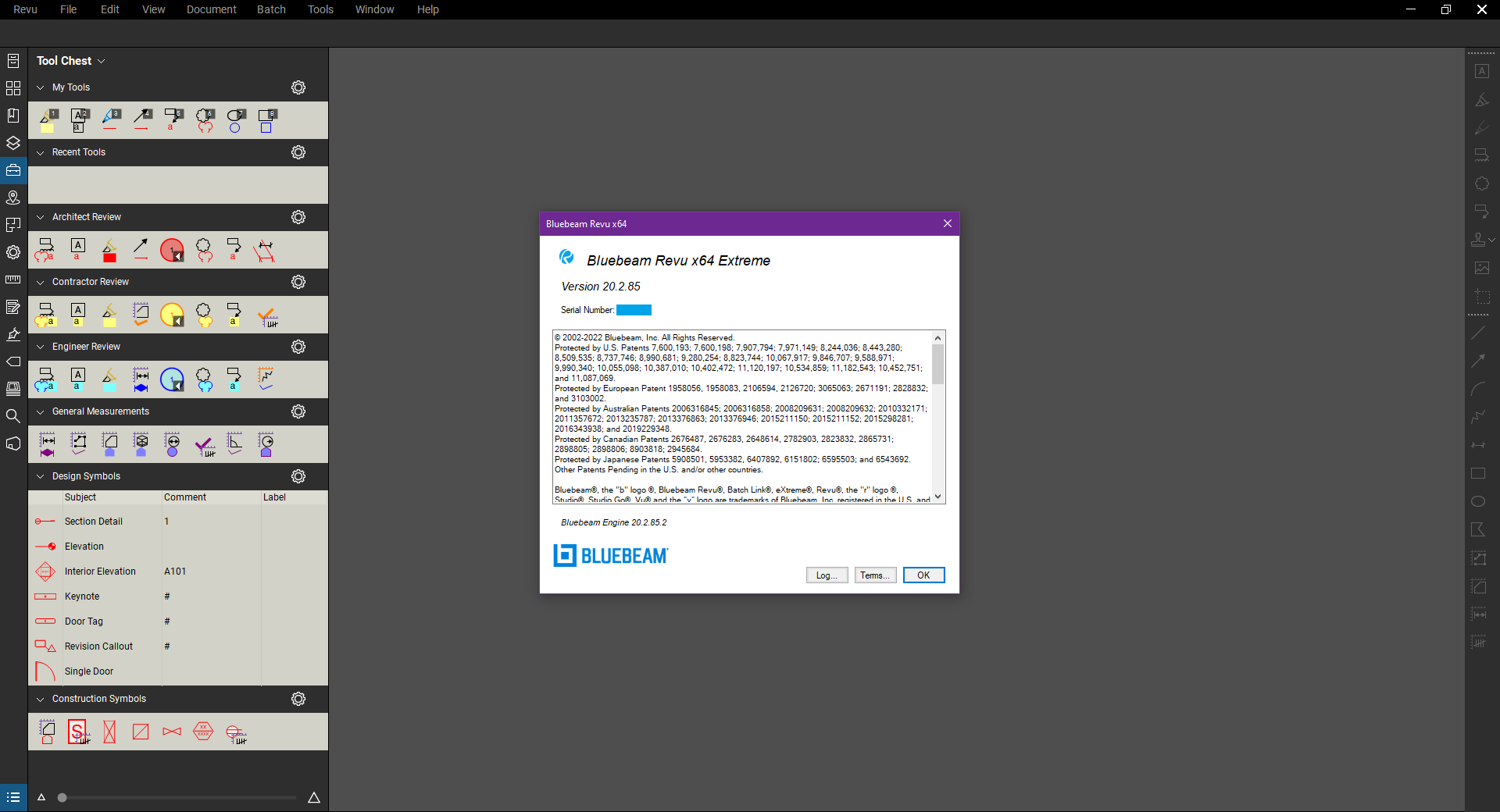
Task: Select the blue circle tool in My Tools
Action: (235, 120)
